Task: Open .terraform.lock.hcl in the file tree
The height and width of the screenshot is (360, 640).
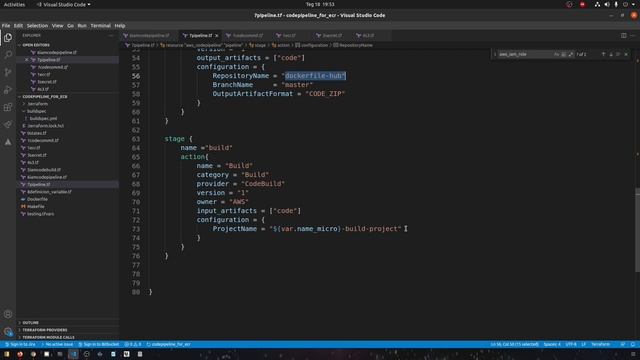Action: click(x=46, y=126)
